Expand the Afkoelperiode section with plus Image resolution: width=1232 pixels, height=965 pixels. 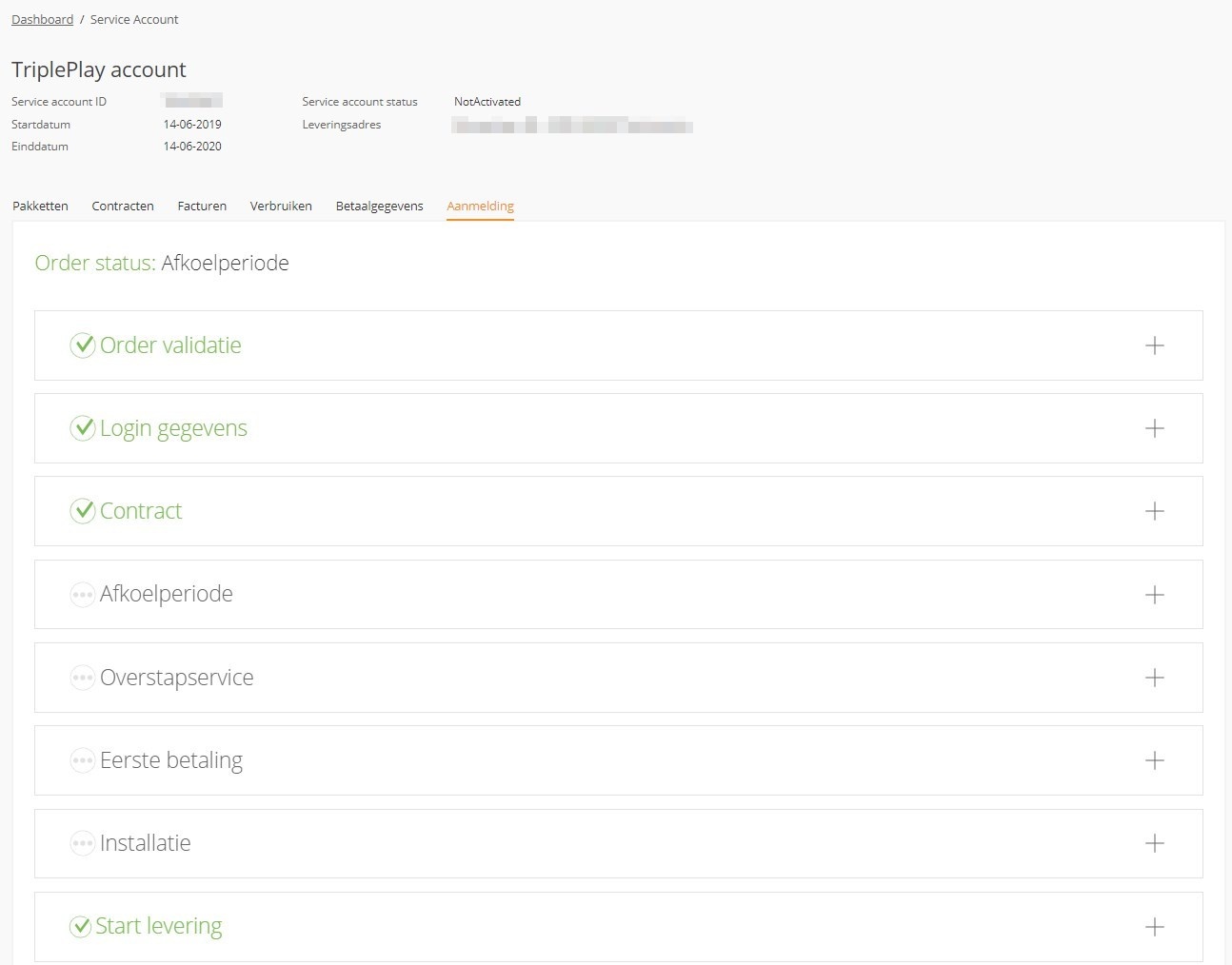pos(1154,595)
